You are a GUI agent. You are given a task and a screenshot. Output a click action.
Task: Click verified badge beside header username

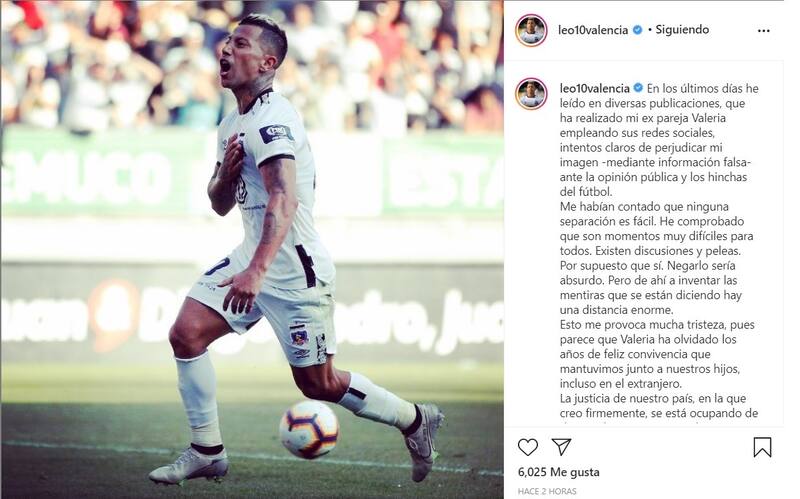[637, 30]
